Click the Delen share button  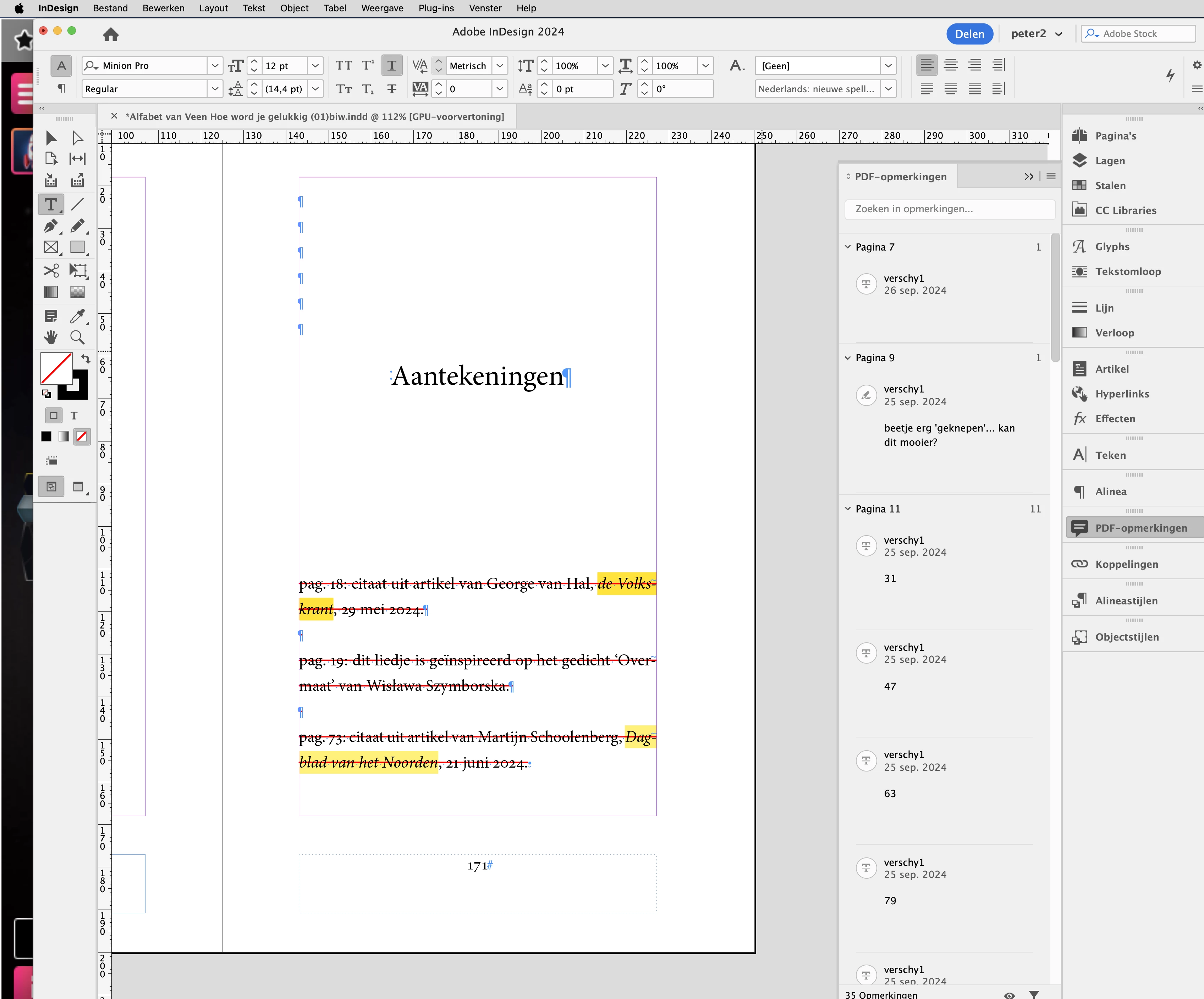[x=969, y=34]
